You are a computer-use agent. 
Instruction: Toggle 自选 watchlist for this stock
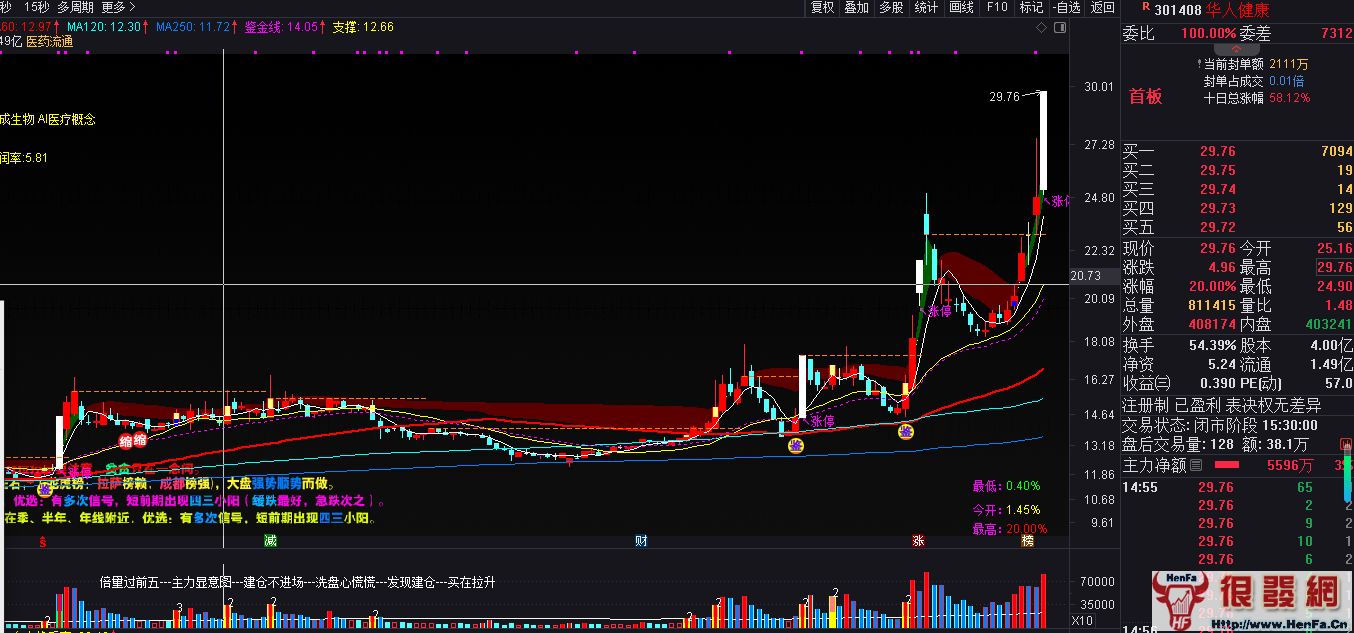[1067, 7]
